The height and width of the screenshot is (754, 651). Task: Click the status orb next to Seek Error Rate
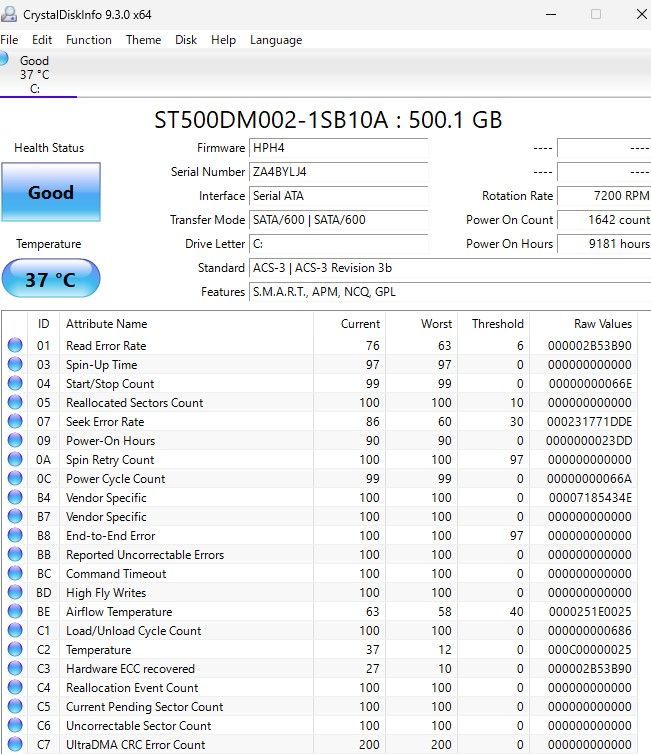click(15, 422)
